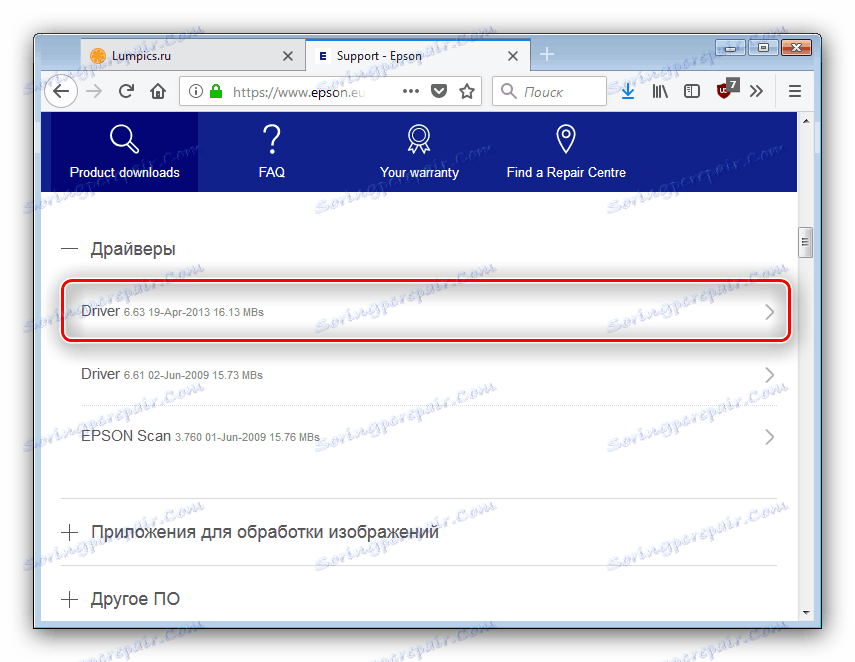The height and width of the screenshot is (662, 855).
Task: Maximize the Firefox window
Action: (763, 48)
